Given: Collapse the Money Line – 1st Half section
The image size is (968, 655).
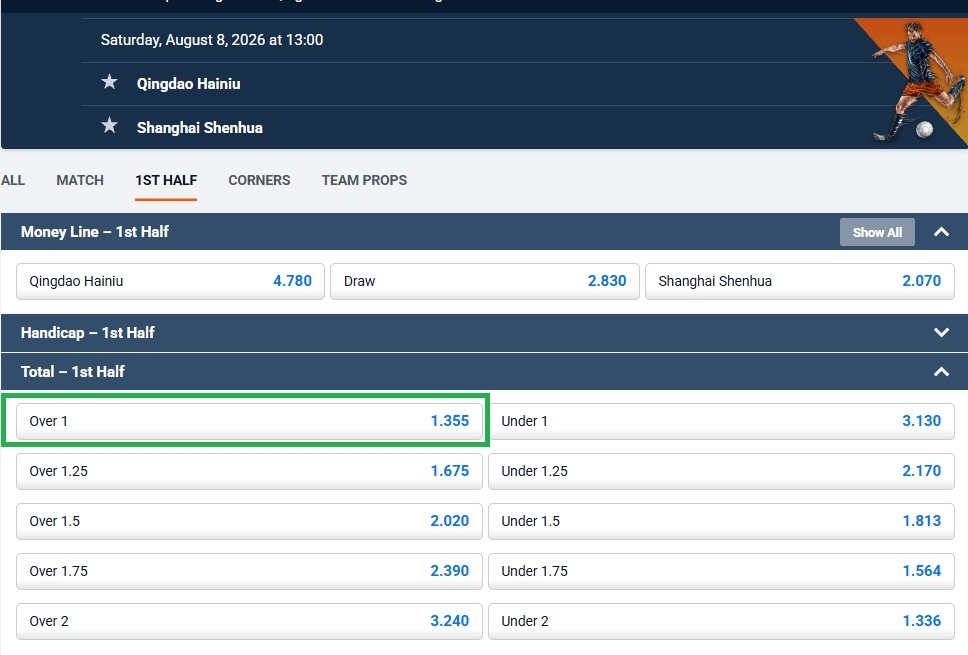Looking at the screenshot, I should click(941, 232).
